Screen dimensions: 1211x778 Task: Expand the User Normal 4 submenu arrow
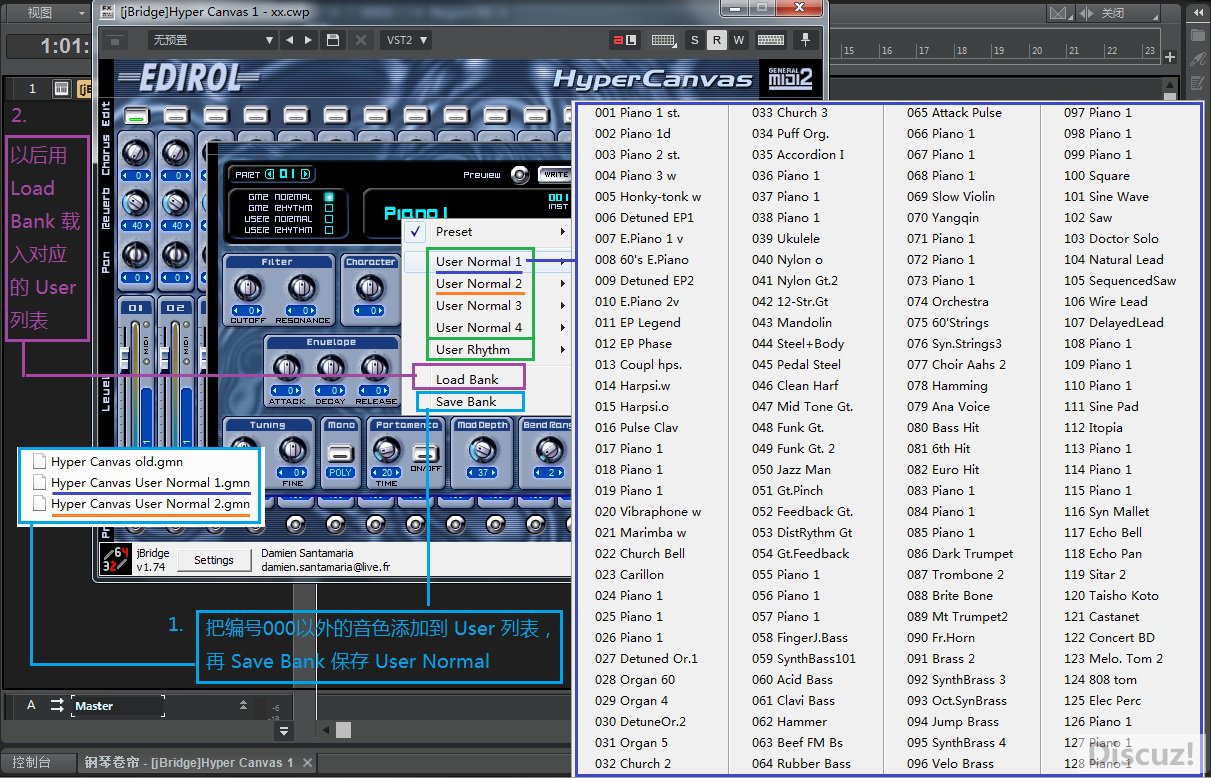(563, 327)
